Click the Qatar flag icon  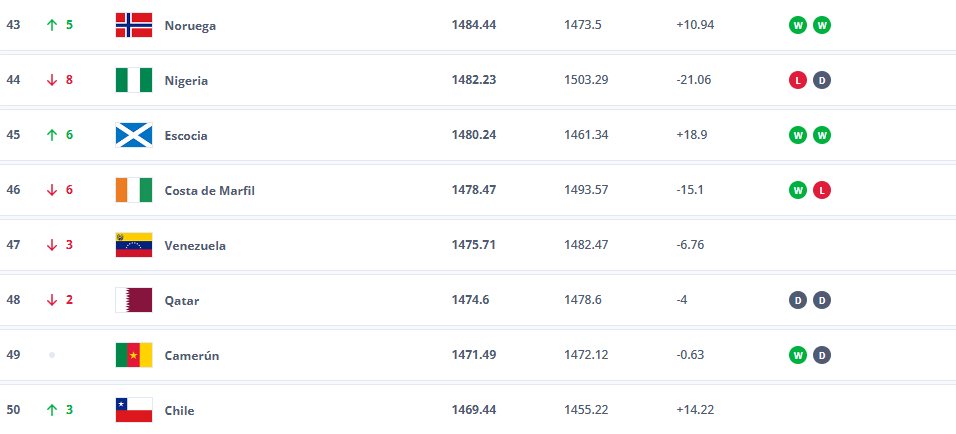[x=134, y=300]
